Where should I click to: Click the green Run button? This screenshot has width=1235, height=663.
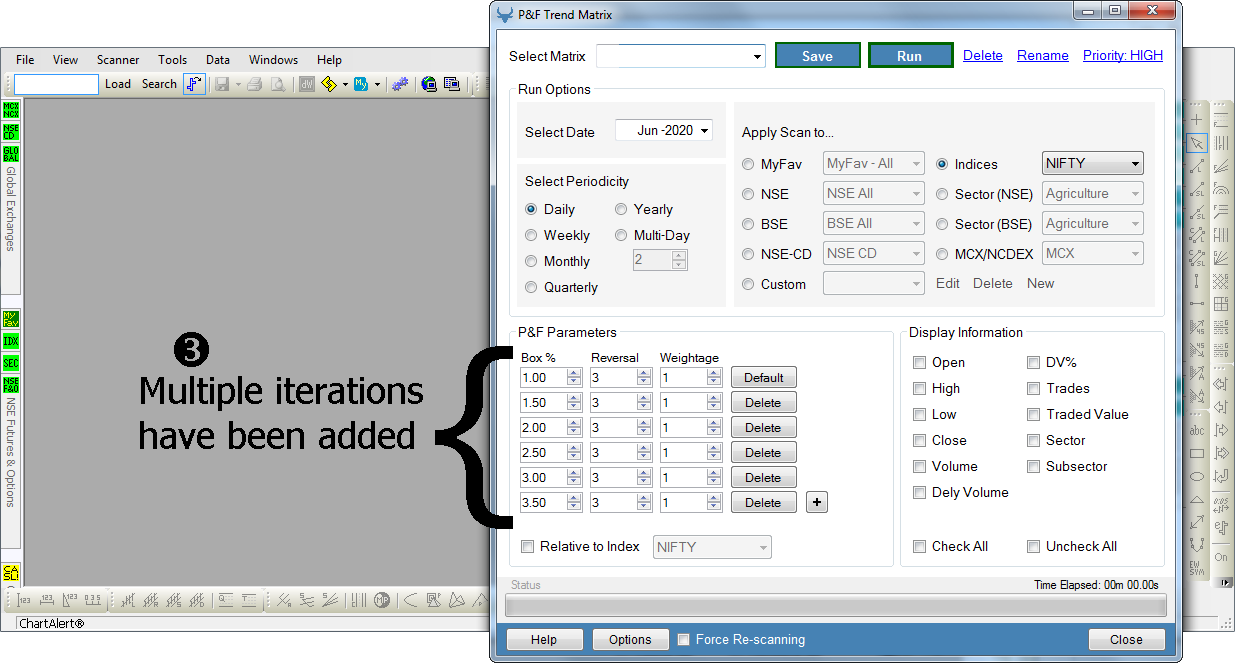910,56
